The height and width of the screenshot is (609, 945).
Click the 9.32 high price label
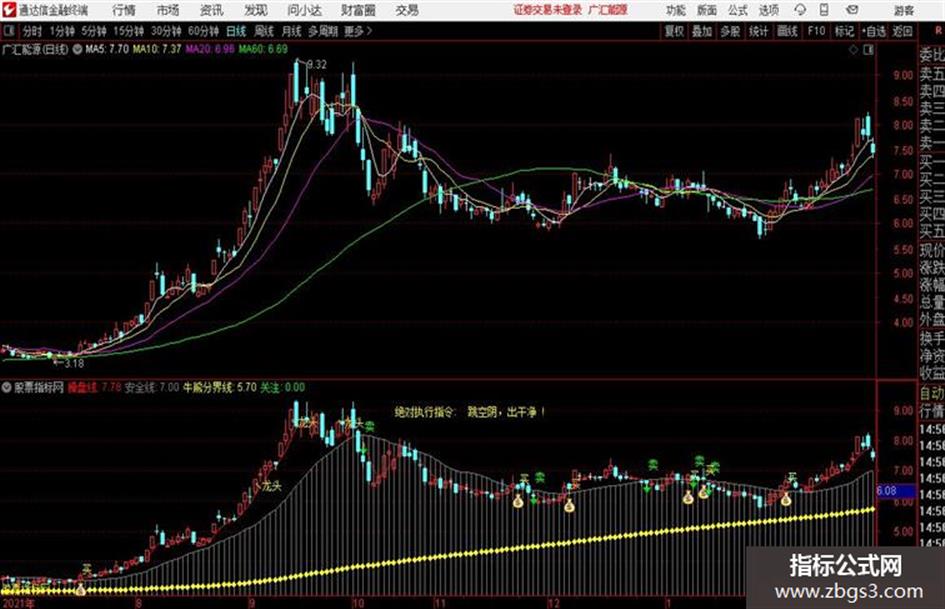coord(317,65)
